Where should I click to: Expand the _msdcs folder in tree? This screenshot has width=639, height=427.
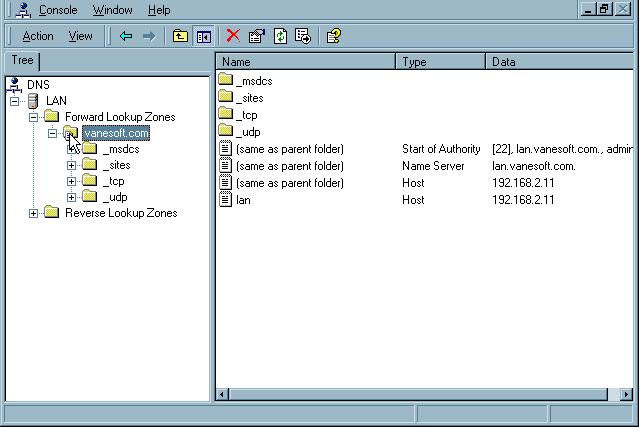72,149
